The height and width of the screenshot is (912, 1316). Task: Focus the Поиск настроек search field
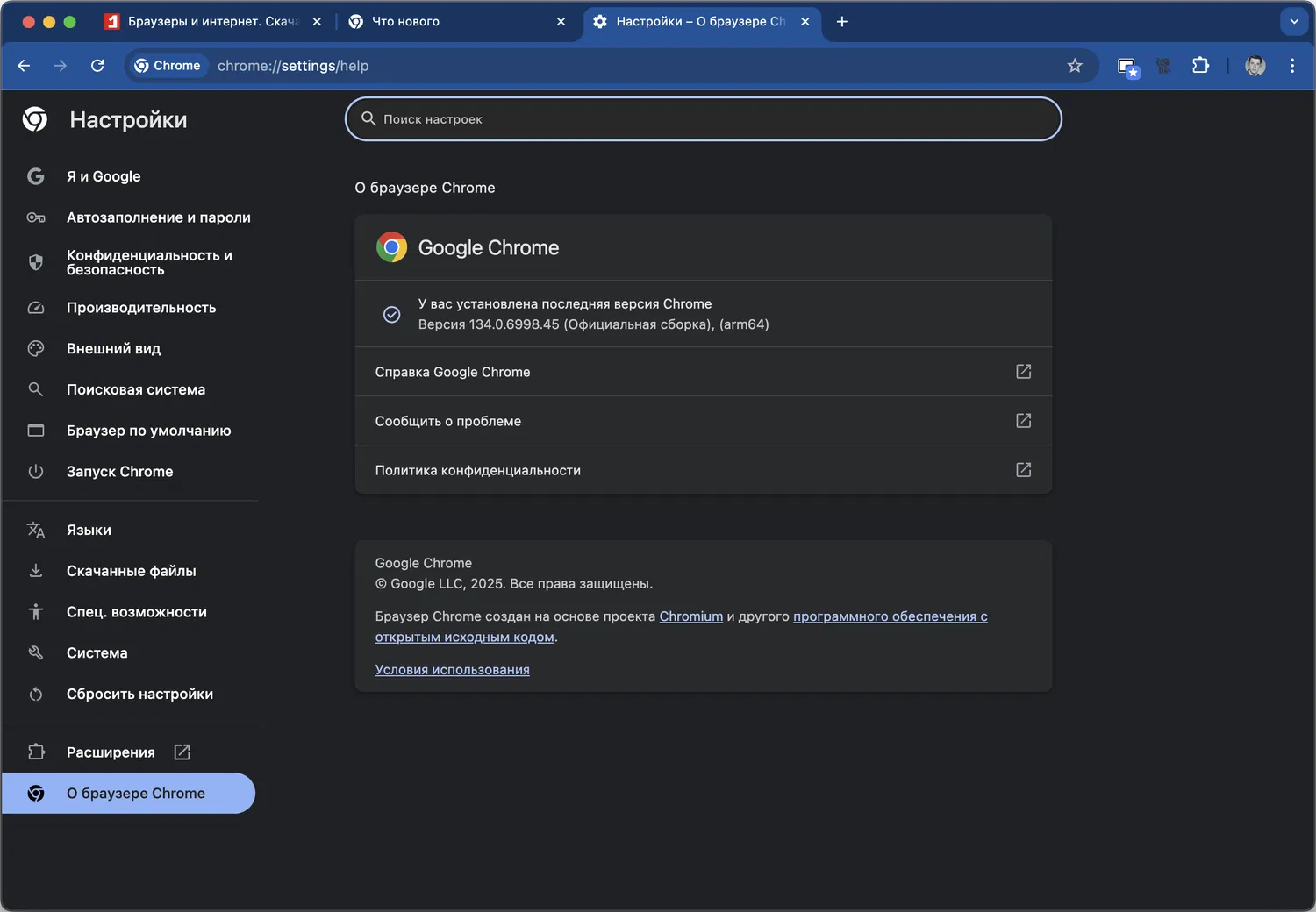click(x=704, y=119)
